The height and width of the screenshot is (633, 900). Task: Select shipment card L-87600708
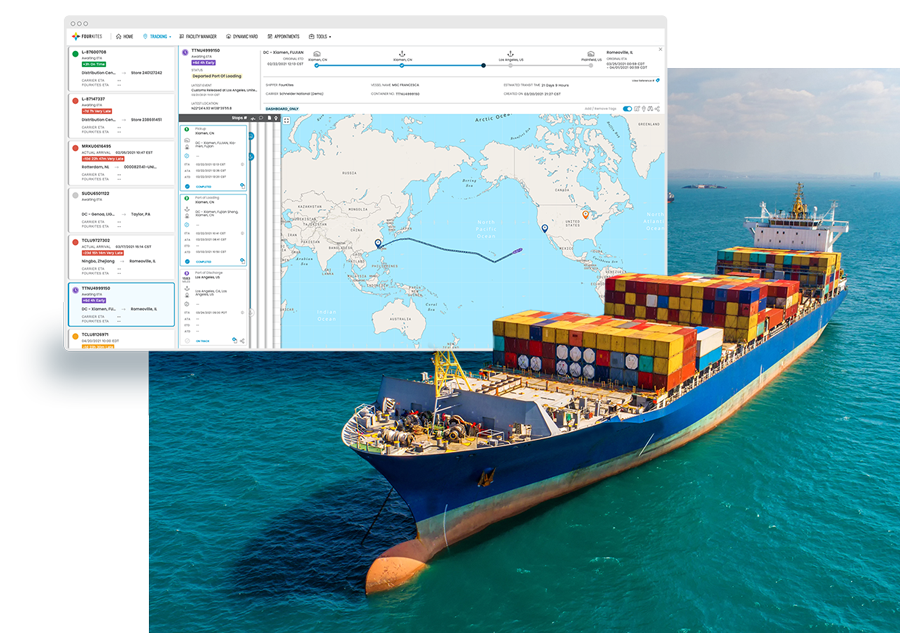[121, 68]
